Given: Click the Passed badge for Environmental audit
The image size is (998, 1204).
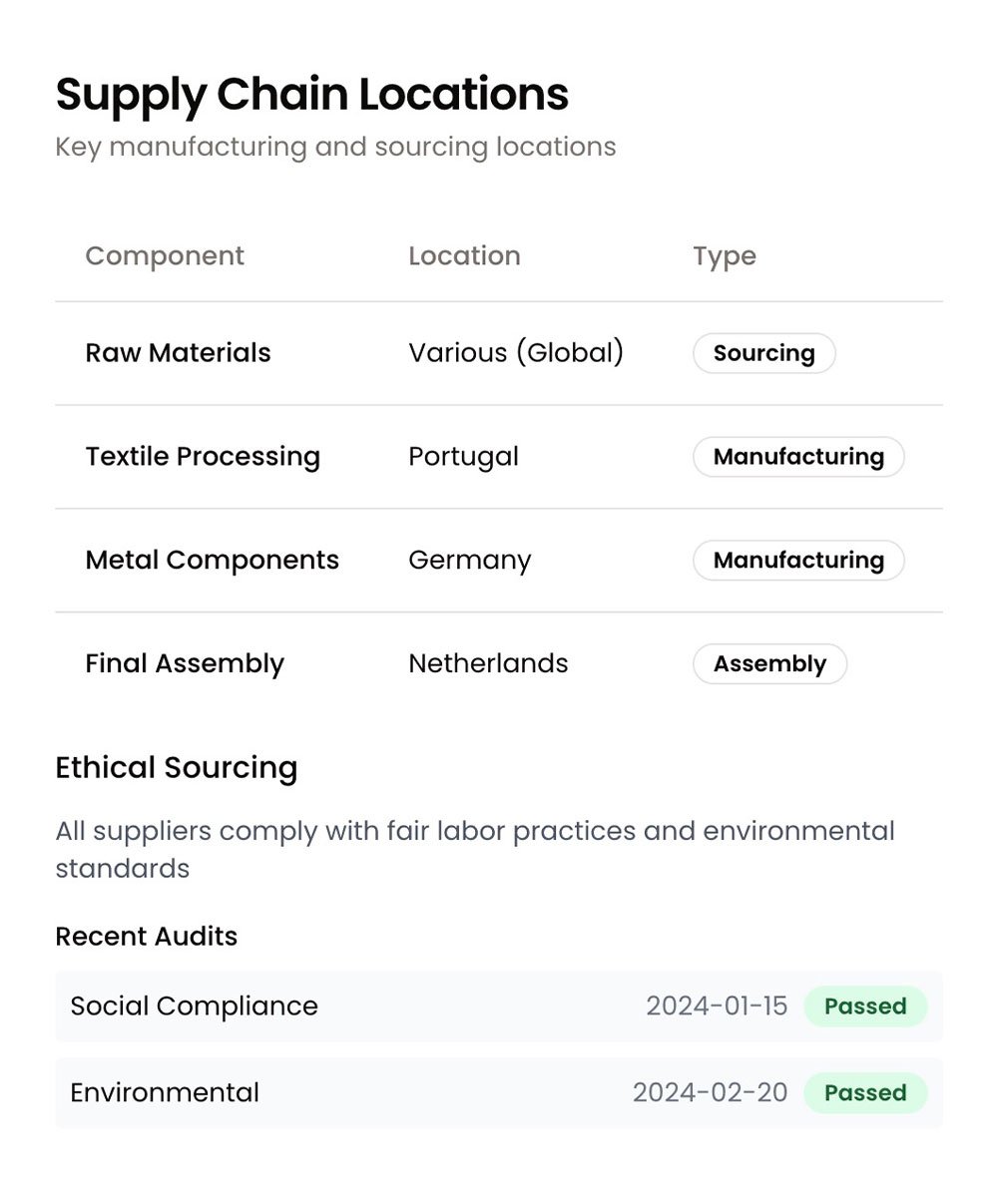Looking at the screenshot, I should pos(865,1093).
